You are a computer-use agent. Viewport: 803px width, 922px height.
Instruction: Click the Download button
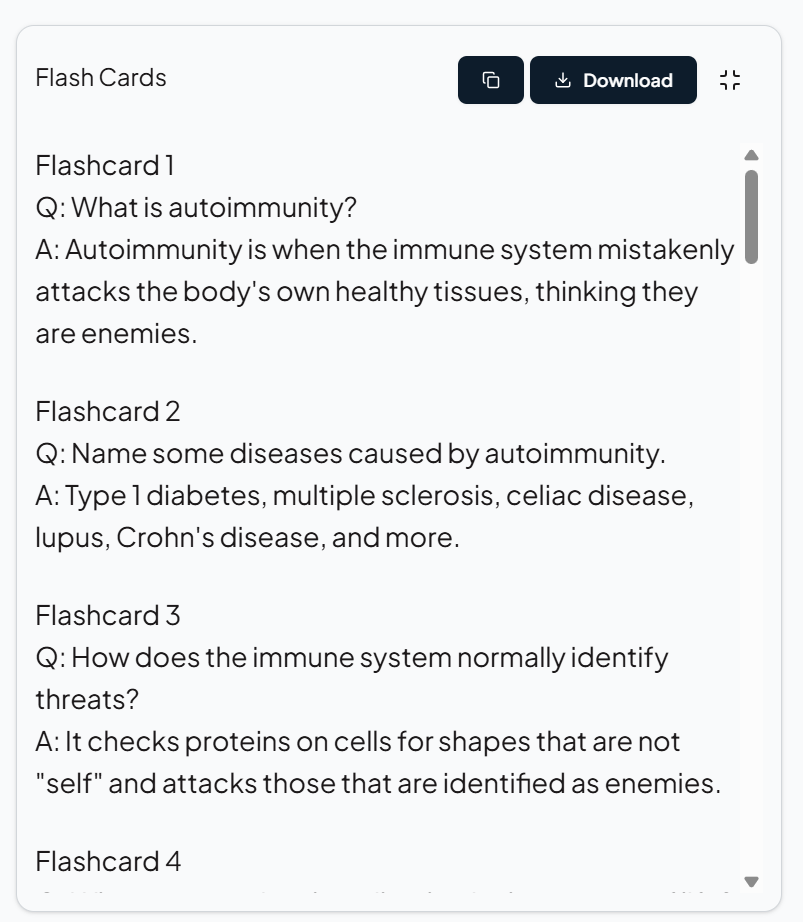click(613, 80)
